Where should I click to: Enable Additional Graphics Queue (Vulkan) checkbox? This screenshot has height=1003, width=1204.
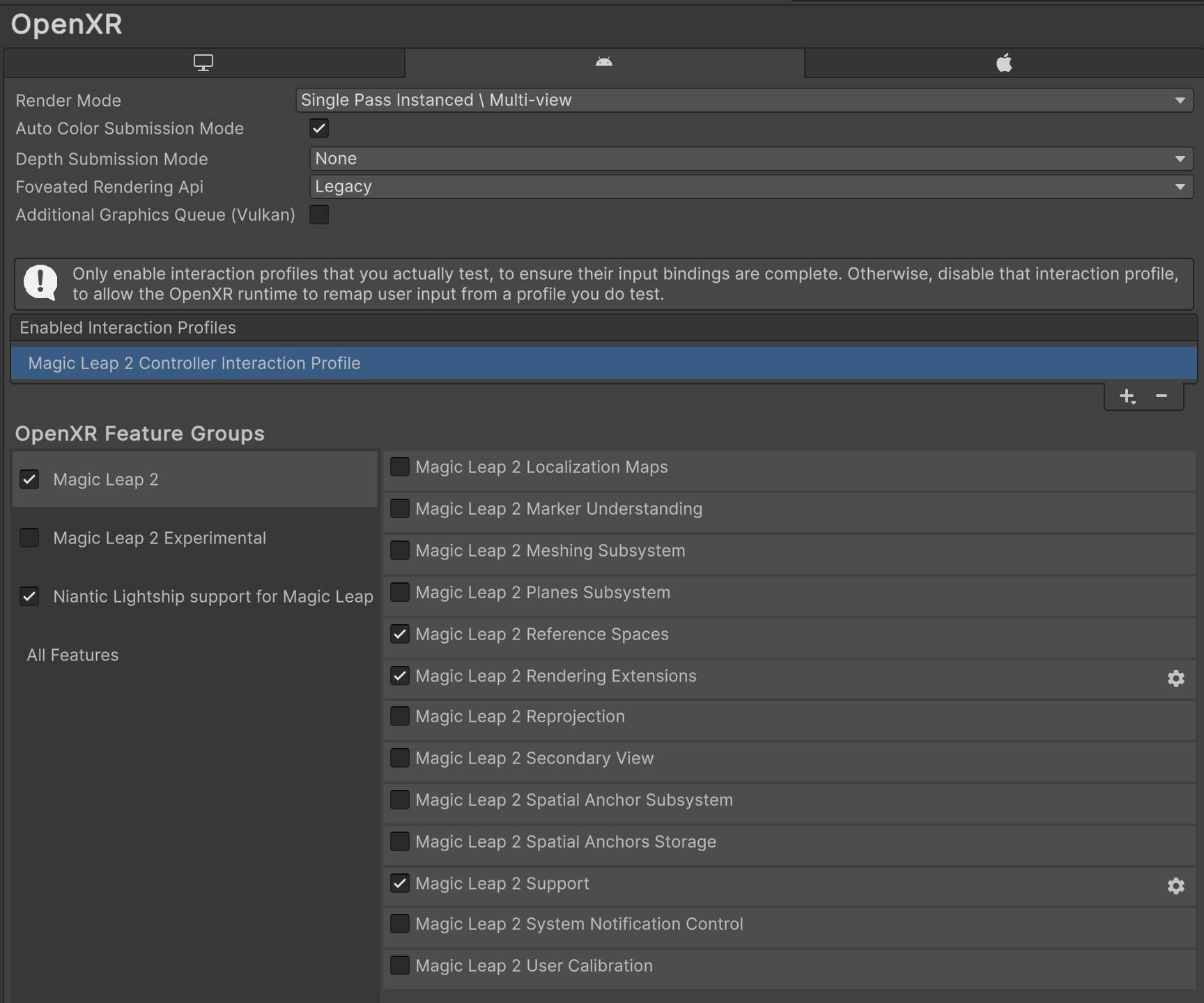click(319, 215)
